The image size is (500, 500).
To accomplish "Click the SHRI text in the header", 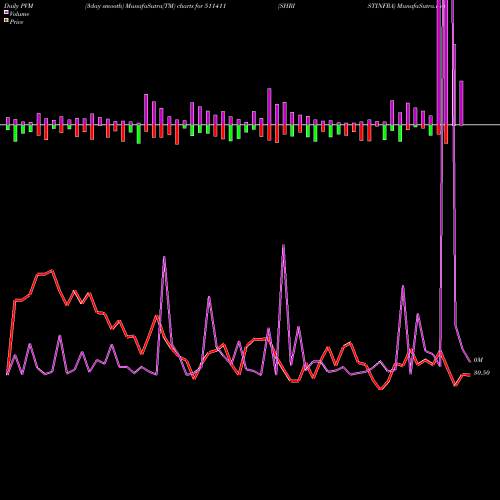I will pyautogui.click(x=287, y=6).
